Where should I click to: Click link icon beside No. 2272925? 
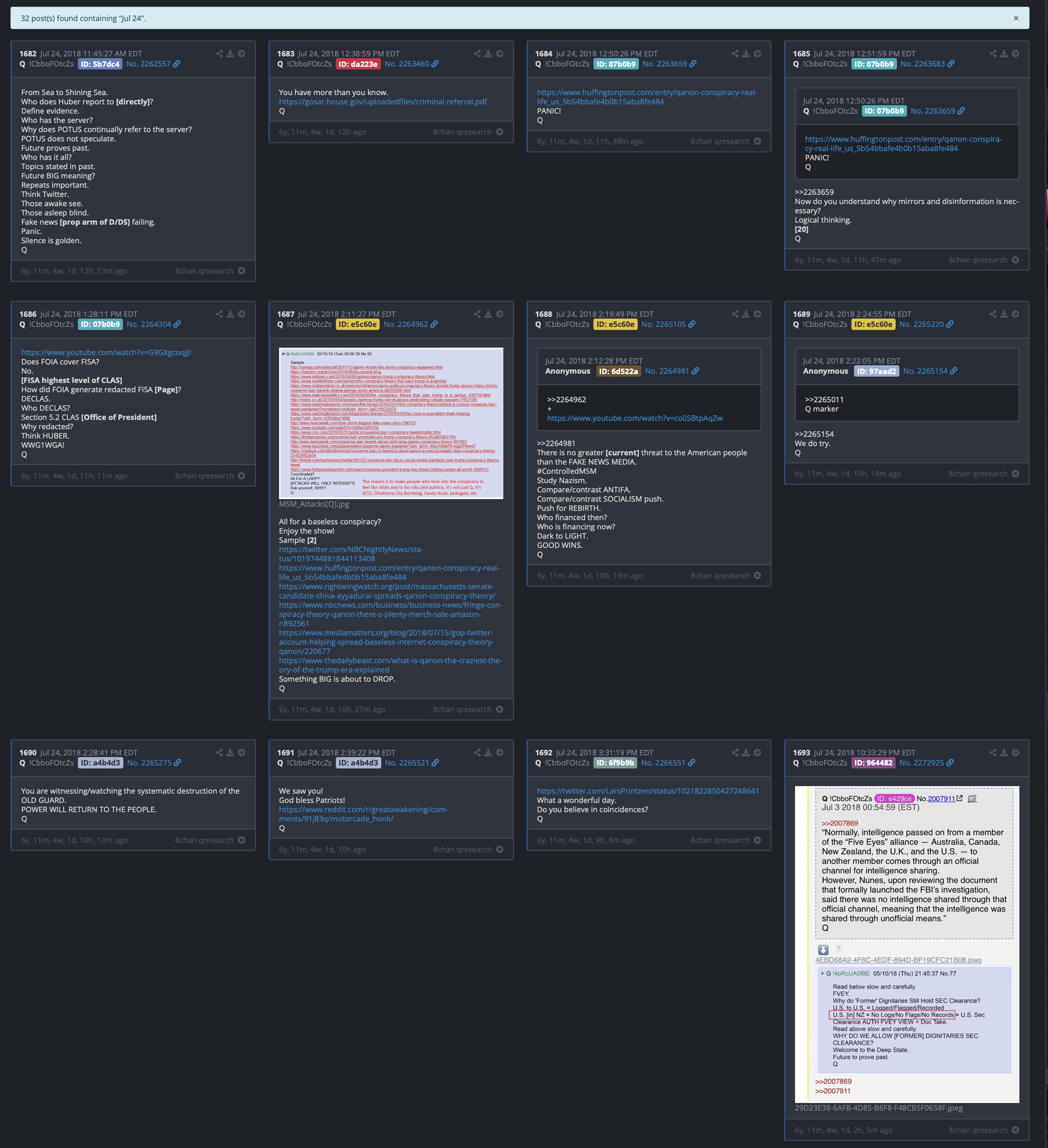(x=950, y=763)
